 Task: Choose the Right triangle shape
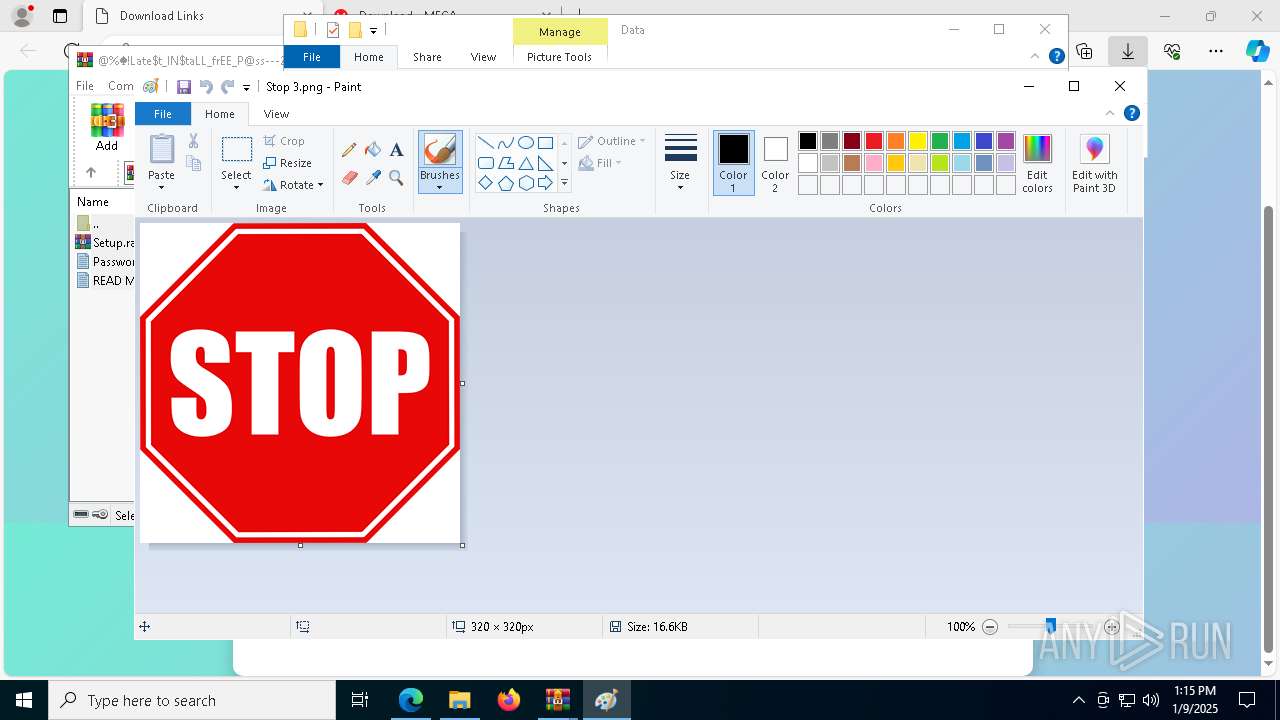tap(545, 163)
